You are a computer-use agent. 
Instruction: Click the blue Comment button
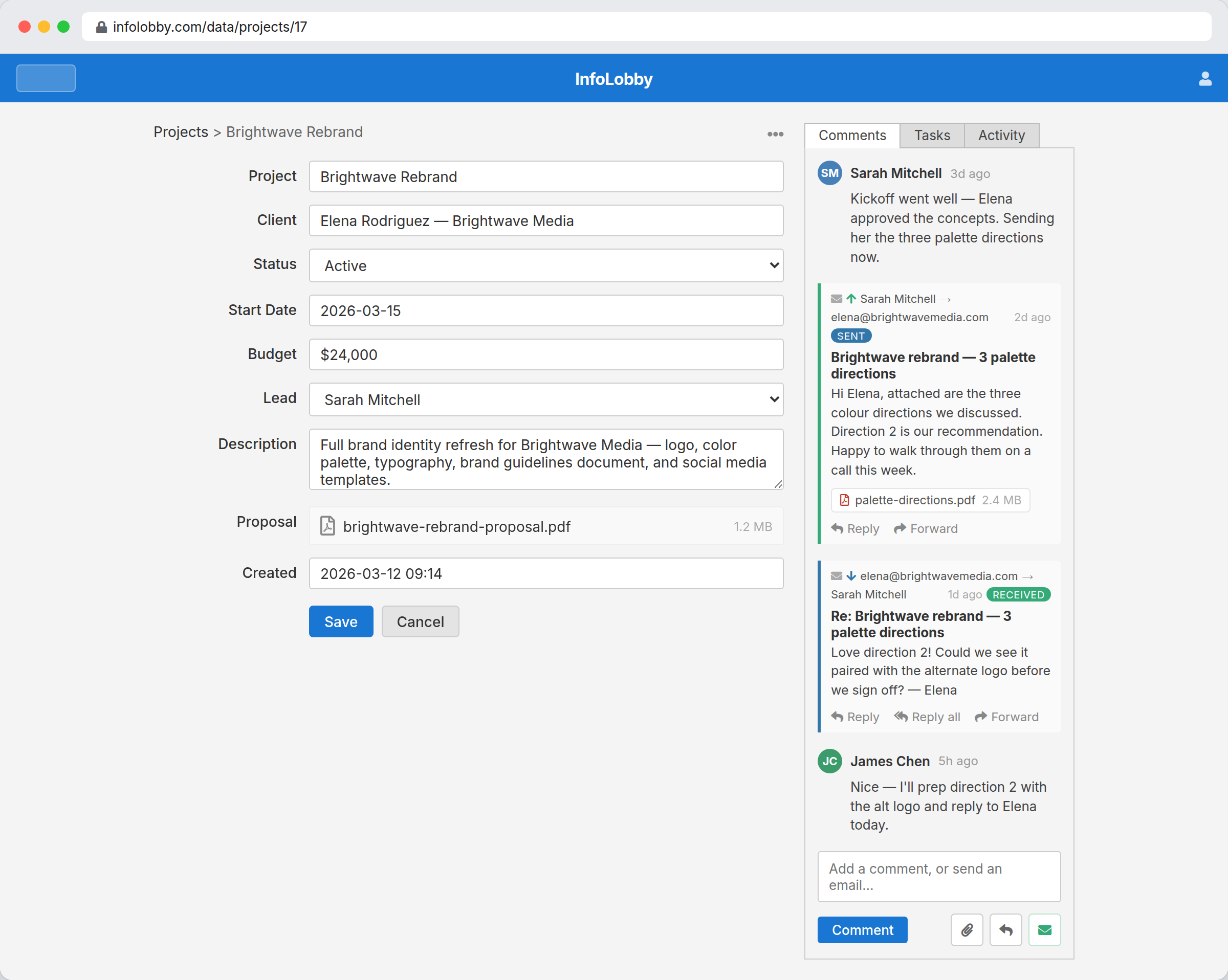click(x=862, y=930)
